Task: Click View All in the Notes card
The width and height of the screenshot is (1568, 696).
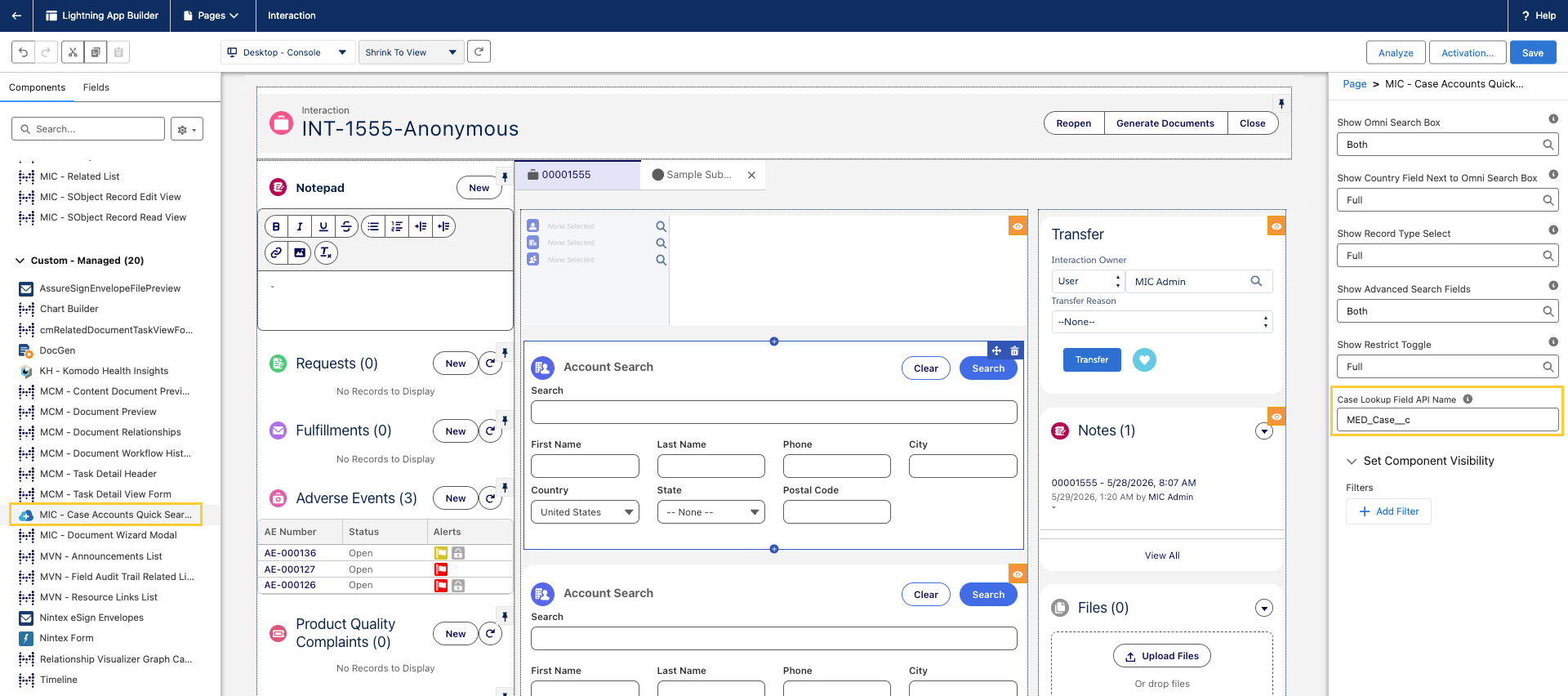Action: pyautogui.click(x=1162, y=555)
